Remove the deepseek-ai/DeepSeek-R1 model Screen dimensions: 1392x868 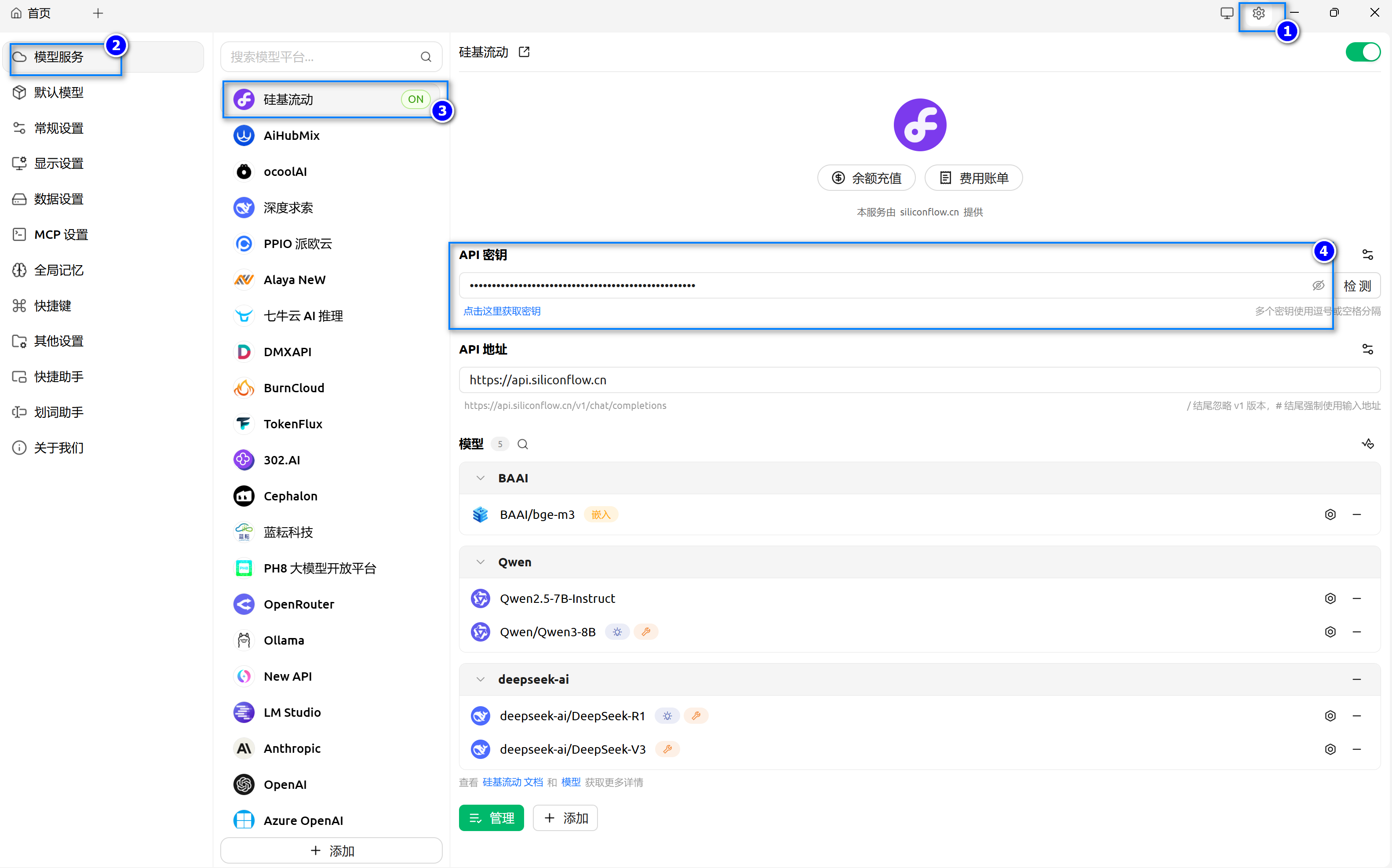coord(1357,716)
